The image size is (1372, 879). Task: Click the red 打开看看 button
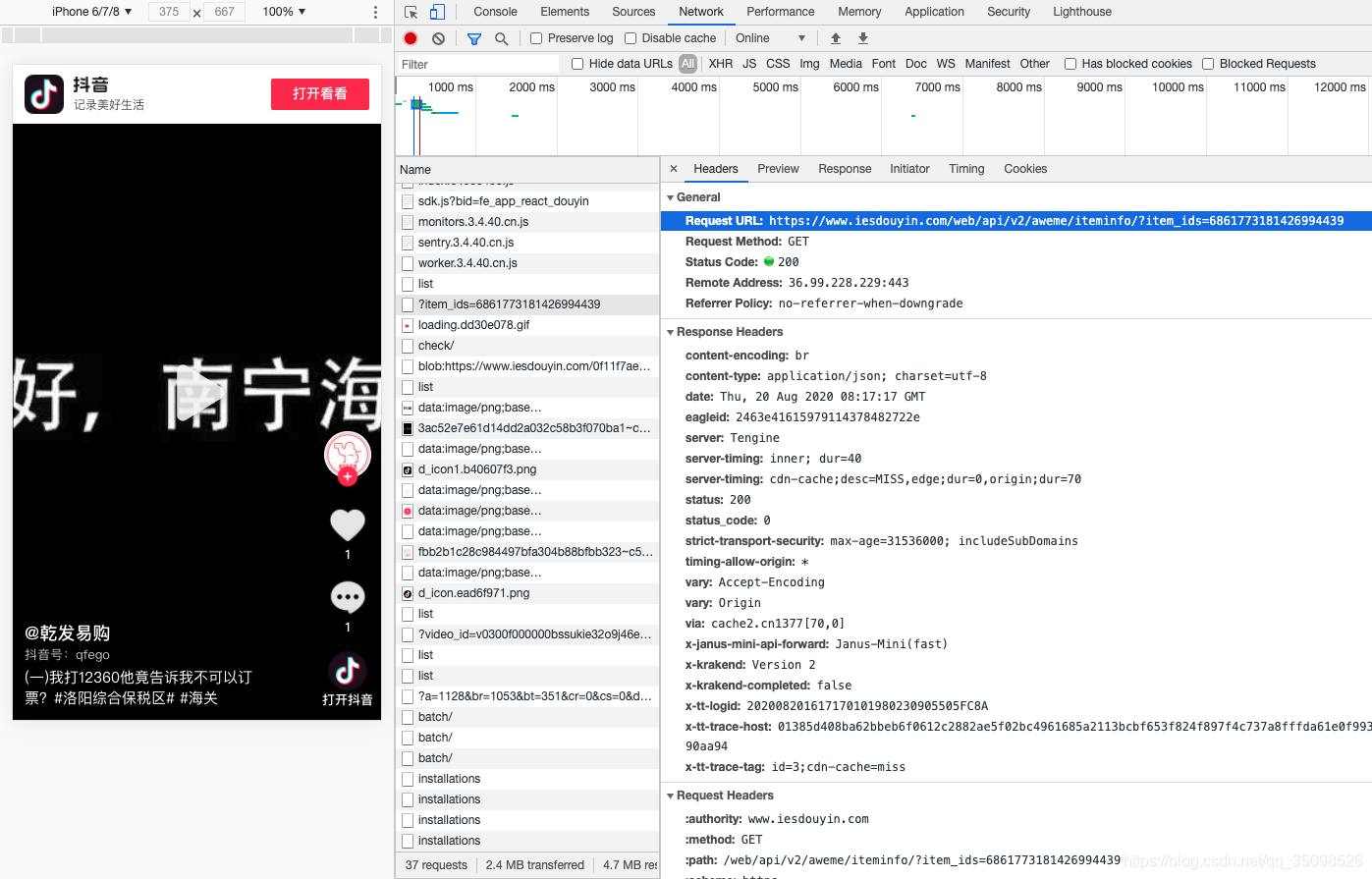pos(320,93)
